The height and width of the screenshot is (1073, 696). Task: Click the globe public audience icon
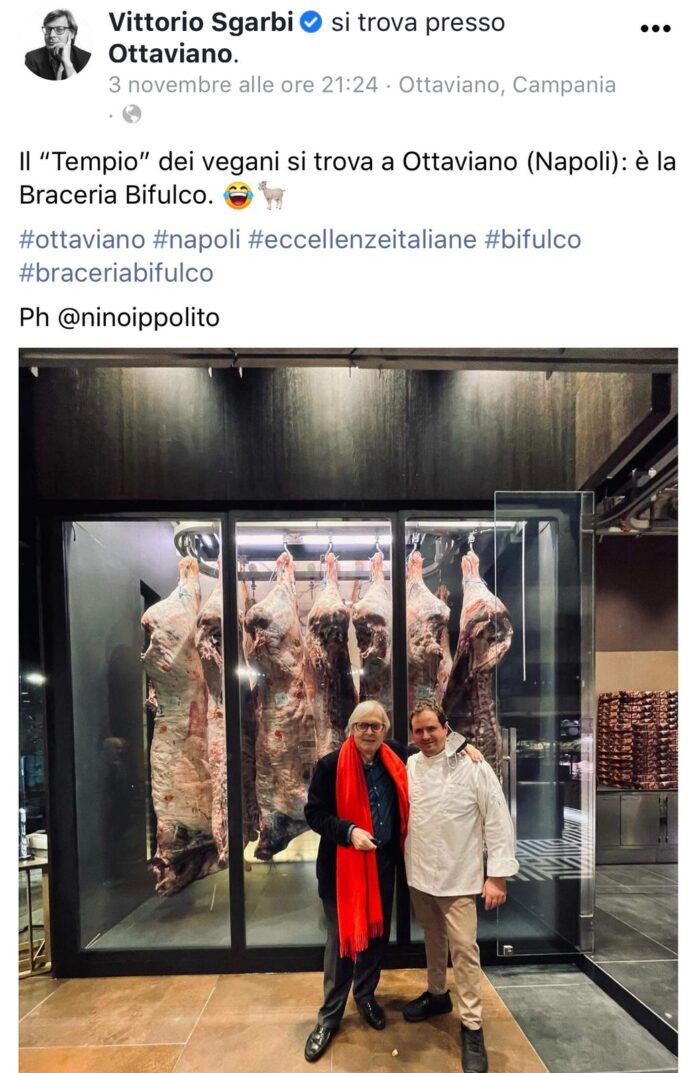tap(131, 114)
